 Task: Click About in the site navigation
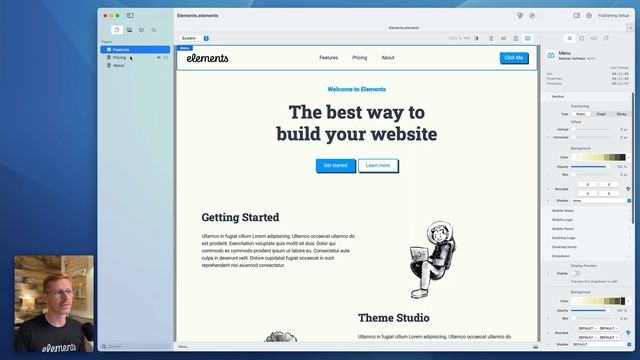388,58
